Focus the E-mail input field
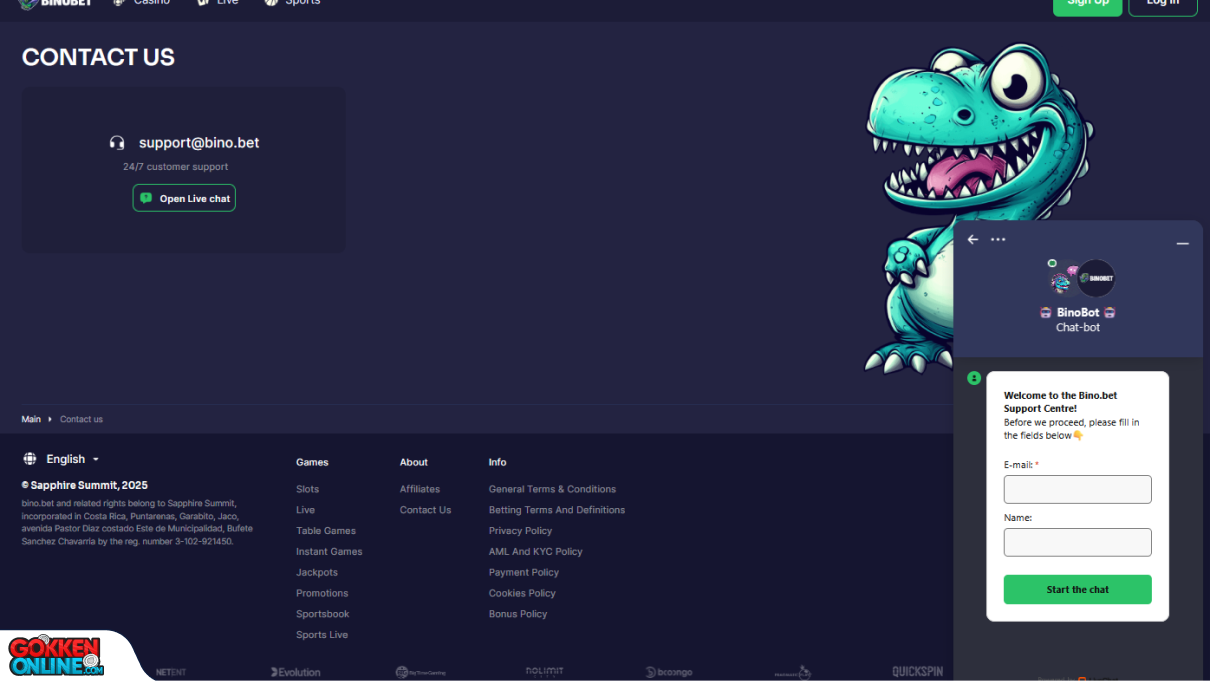 click(x=1078, y=489)
